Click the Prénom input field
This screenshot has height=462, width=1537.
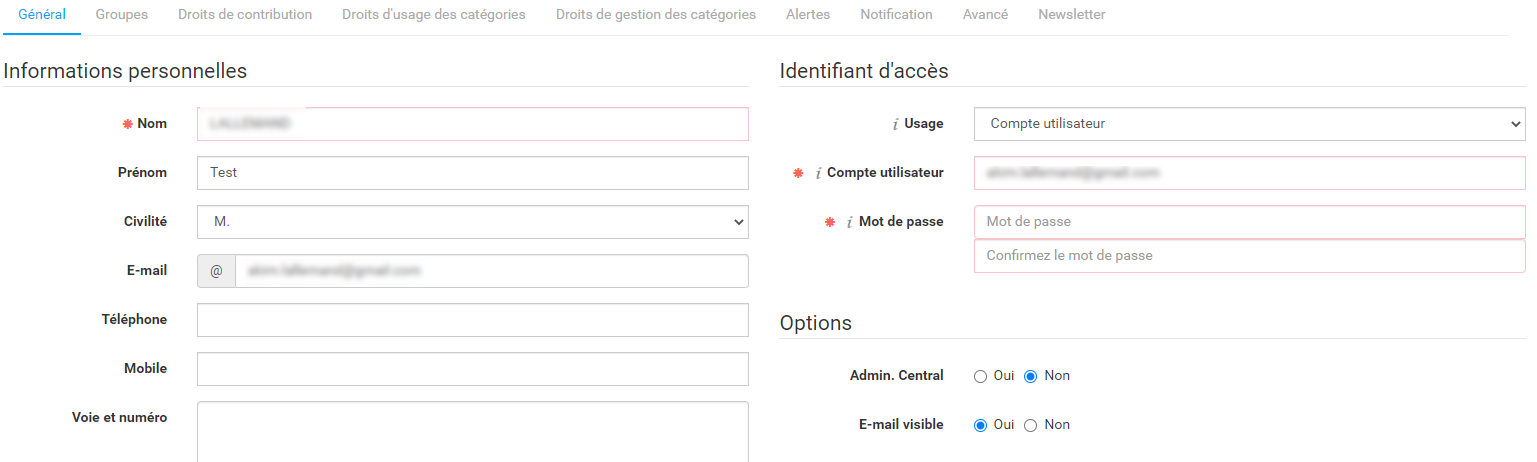click(x=473, y=173)
